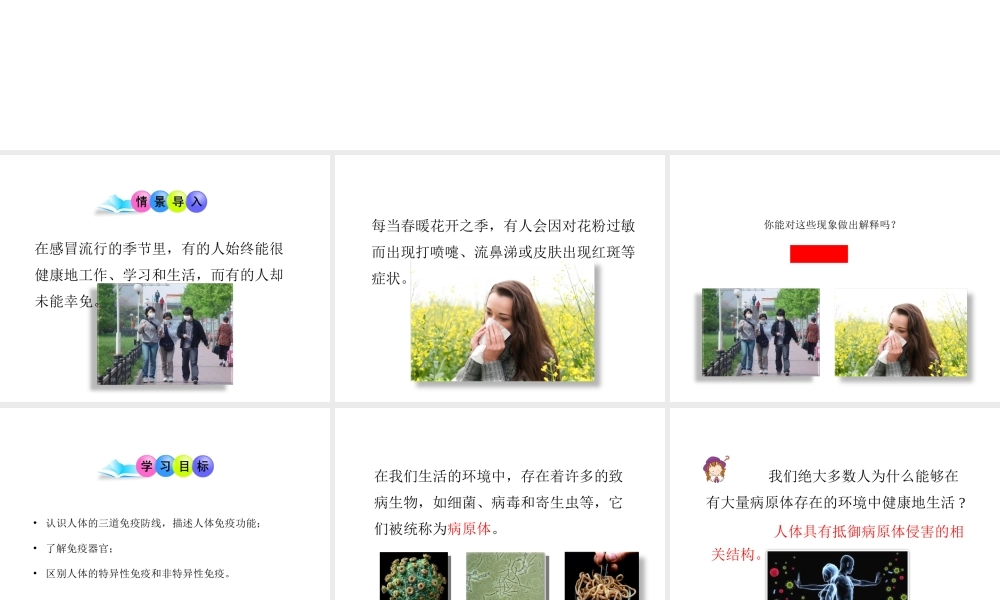Click the green spiky virus image
Screen dimensions: 1000x600
(x=414, y=576)
